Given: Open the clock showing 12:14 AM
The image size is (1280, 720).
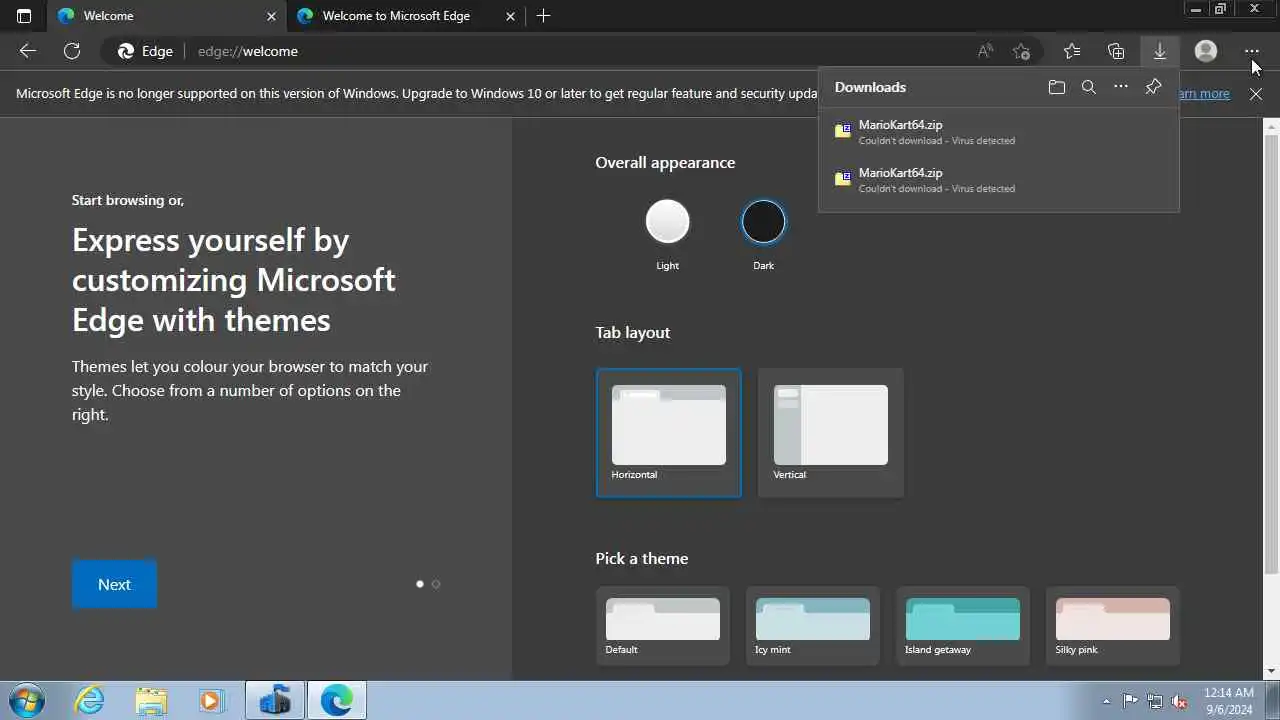Looking at the screenshot, I should 1228,701.
